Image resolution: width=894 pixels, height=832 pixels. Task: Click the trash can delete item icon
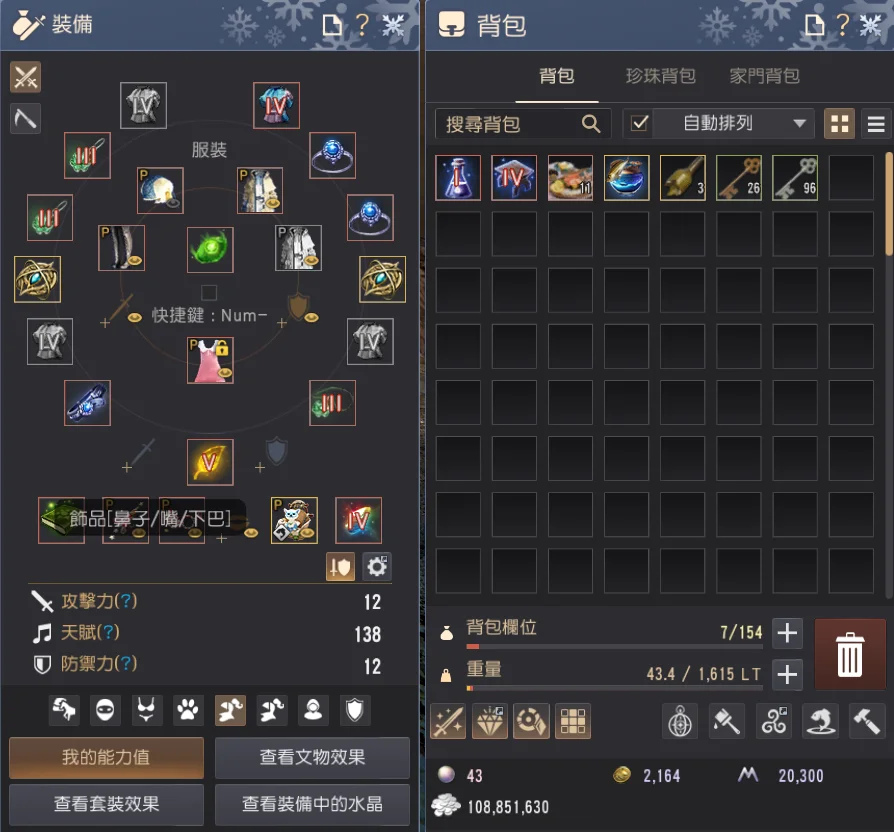850,654
